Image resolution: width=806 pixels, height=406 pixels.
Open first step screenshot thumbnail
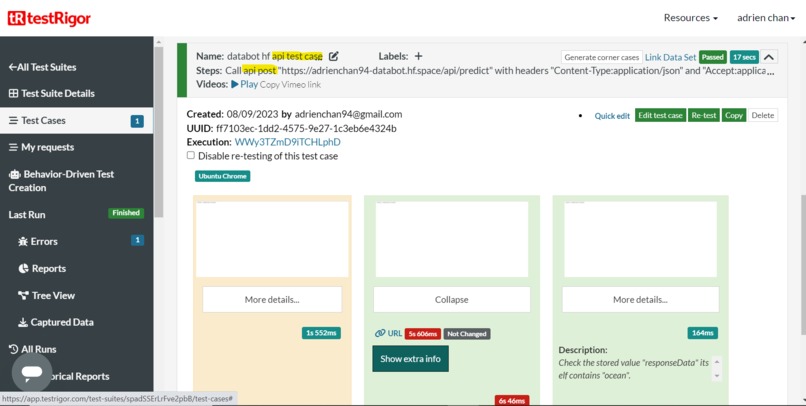click(x=272, y=239)
